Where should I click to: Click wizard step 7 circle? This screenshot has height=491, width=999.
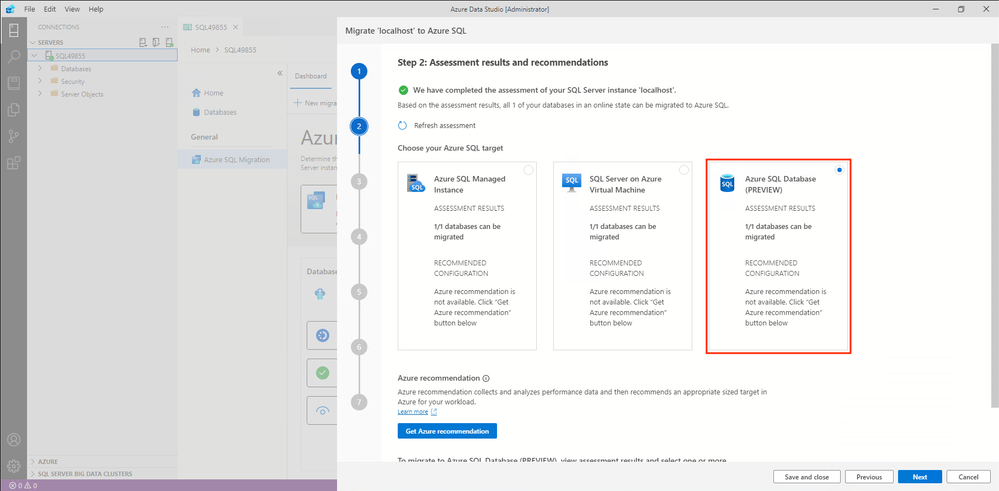[x=359, y=402]
